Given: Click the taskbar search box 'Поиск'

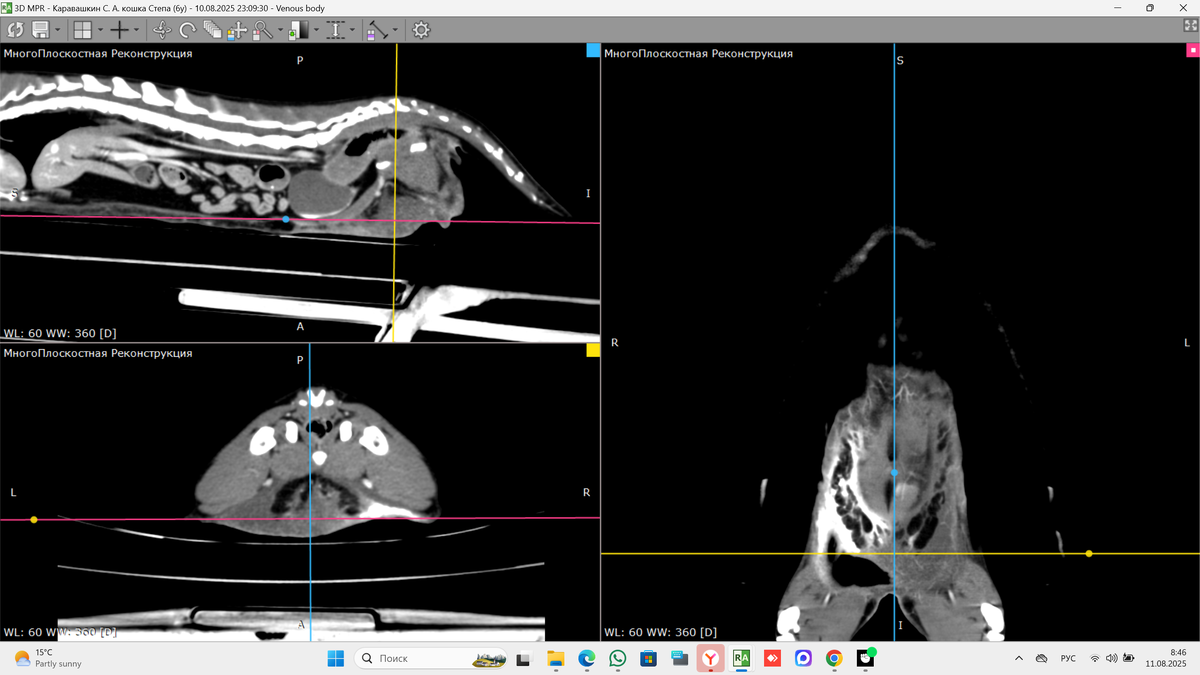Looking at the screenshot, I should (x=431, y=658).
